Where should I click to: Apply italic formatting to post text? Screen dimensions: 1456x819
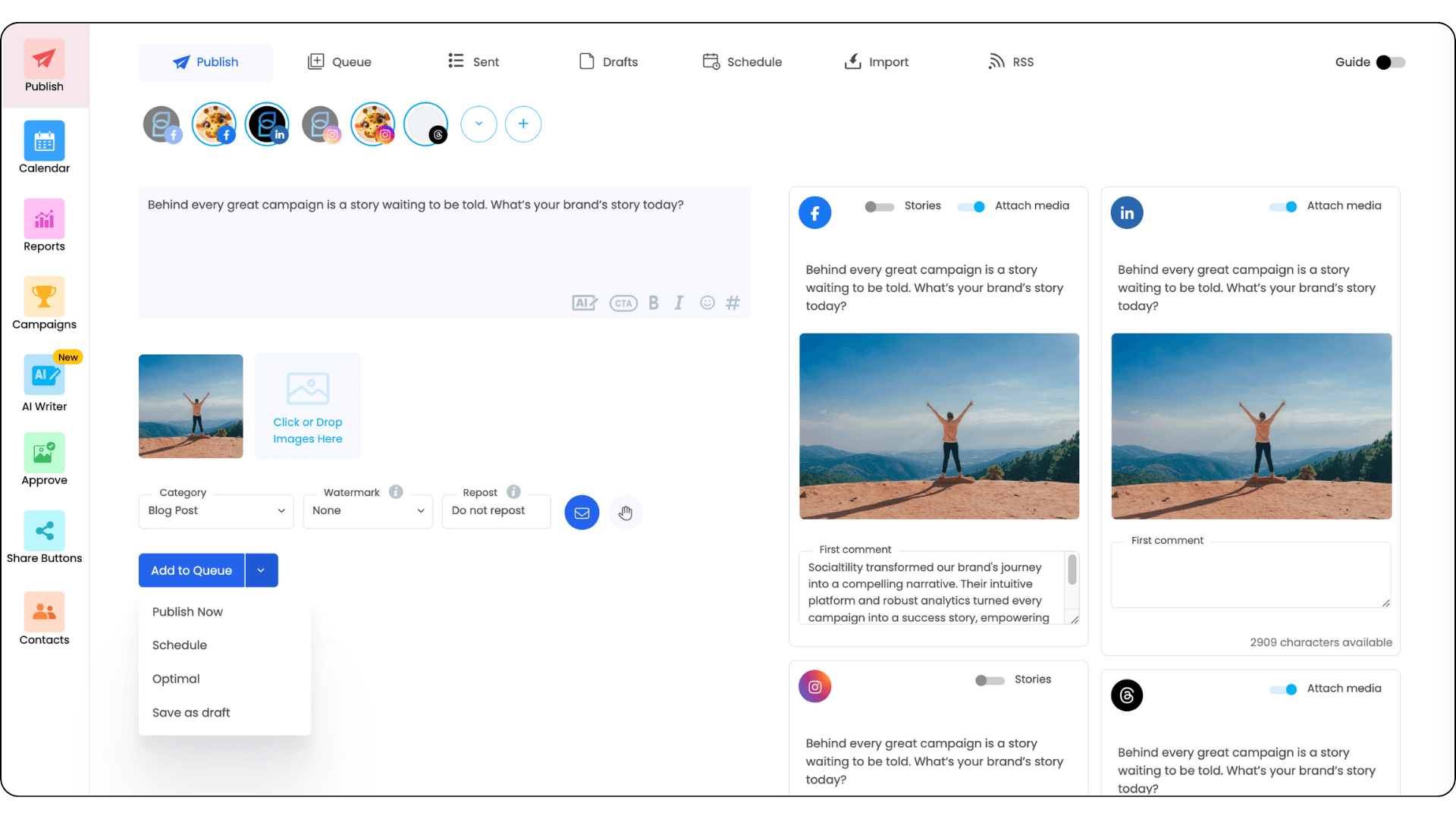(678, 303)
